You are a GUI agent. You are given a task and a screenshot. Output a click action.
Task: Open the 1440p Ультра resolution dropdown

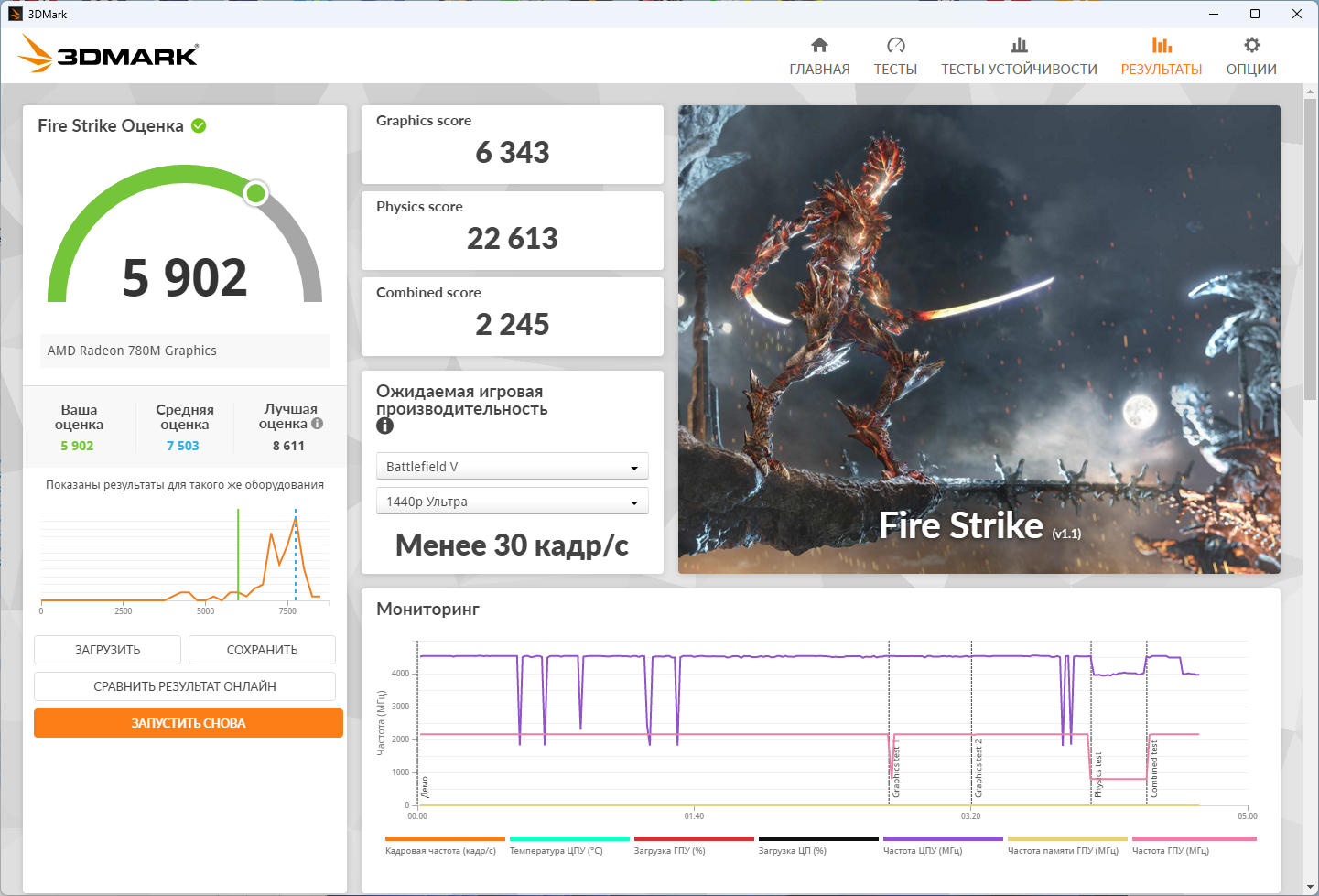click(512, 502)
